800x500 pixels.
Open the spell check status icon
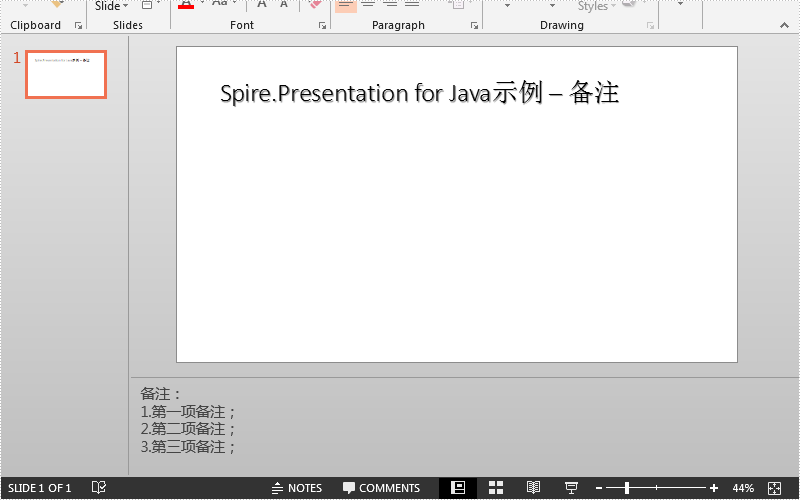tap(98, 488)
